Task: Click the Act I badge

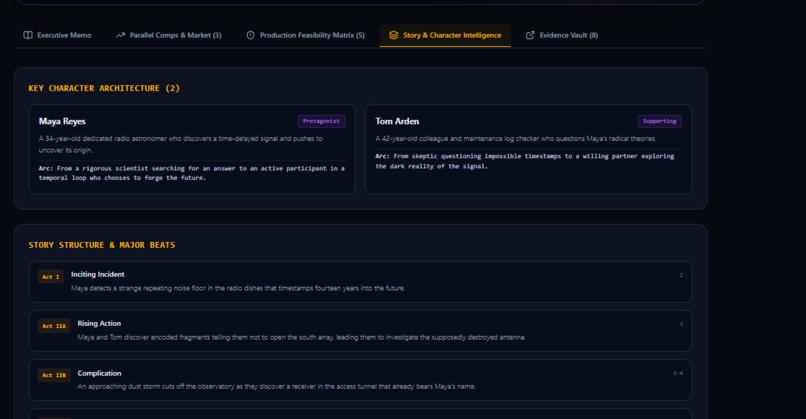Action: point(50,277)
